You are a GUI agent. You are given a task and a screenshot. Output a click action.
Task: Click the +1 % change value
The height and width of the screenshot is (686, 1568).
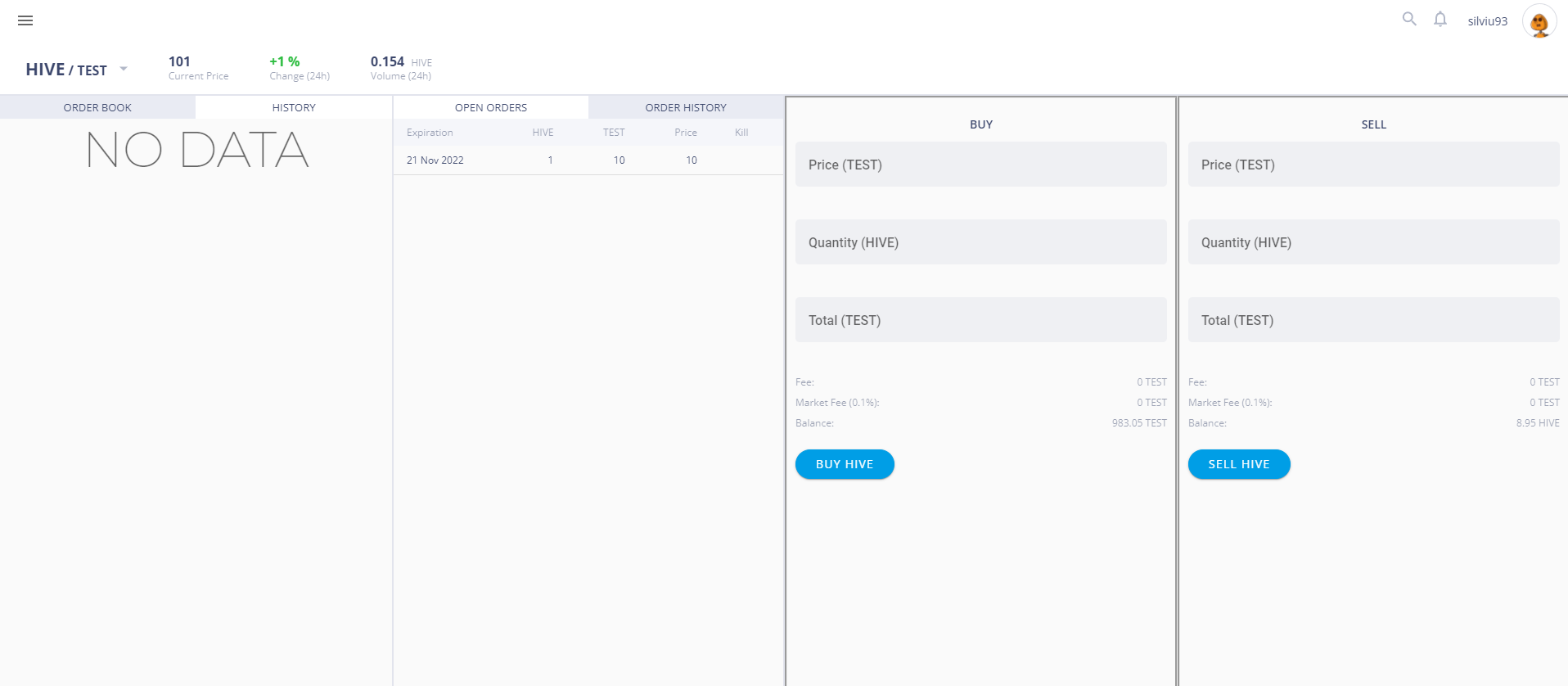[x=285, y=61]
